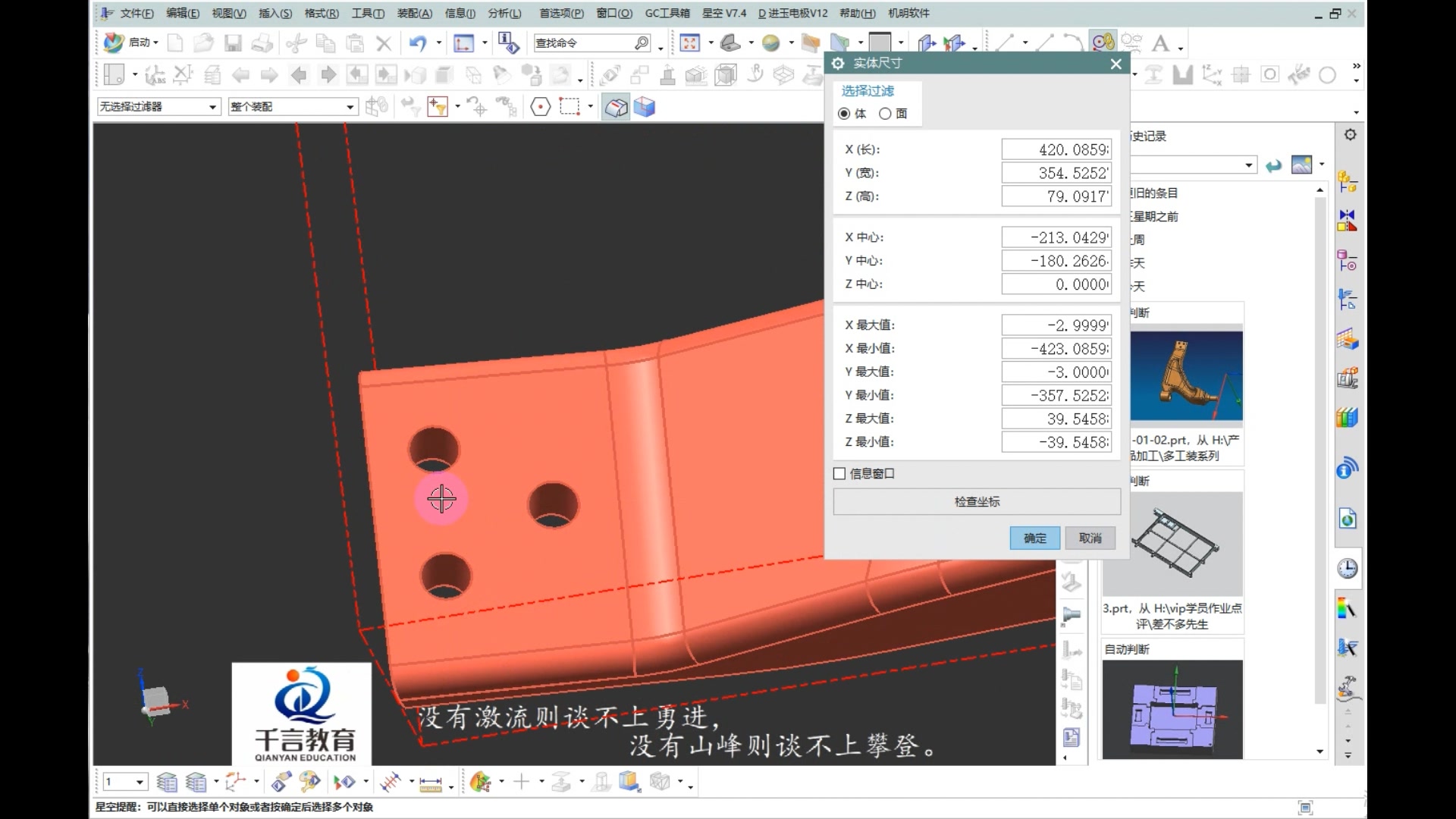Click the 检查坐标 button

tap(976, 501)
